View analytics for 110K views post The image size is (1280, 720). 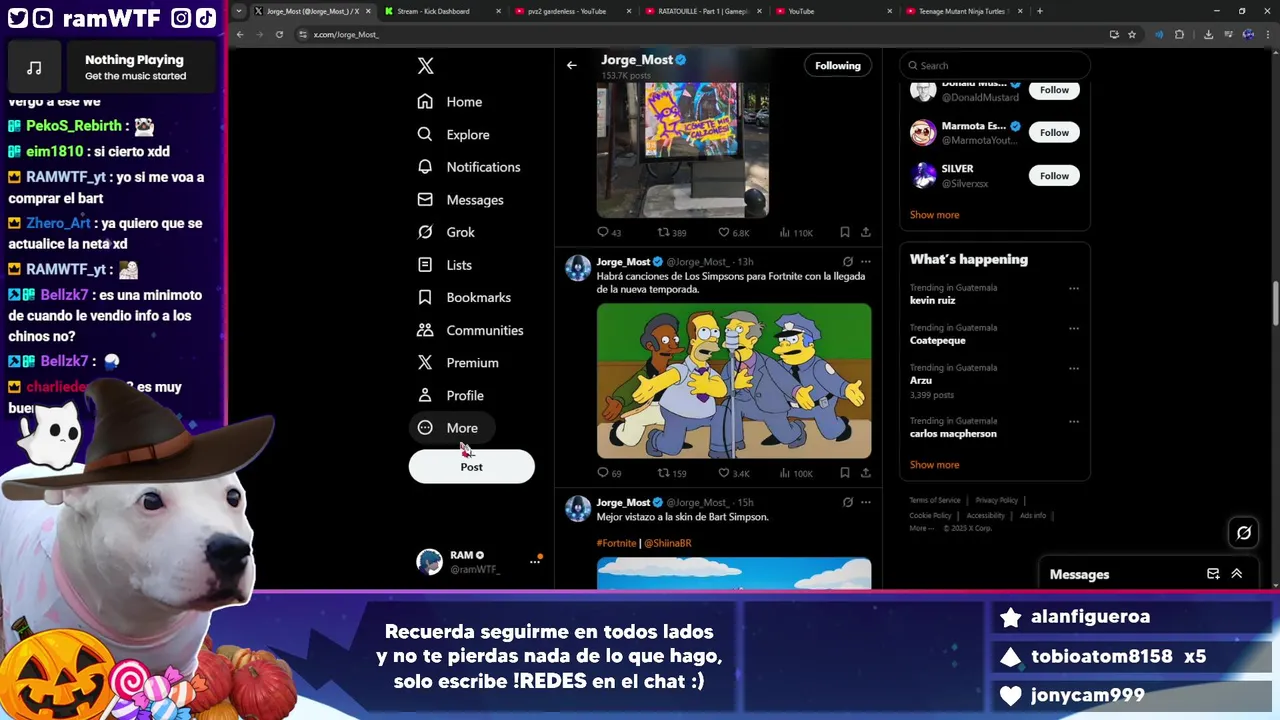796,233
